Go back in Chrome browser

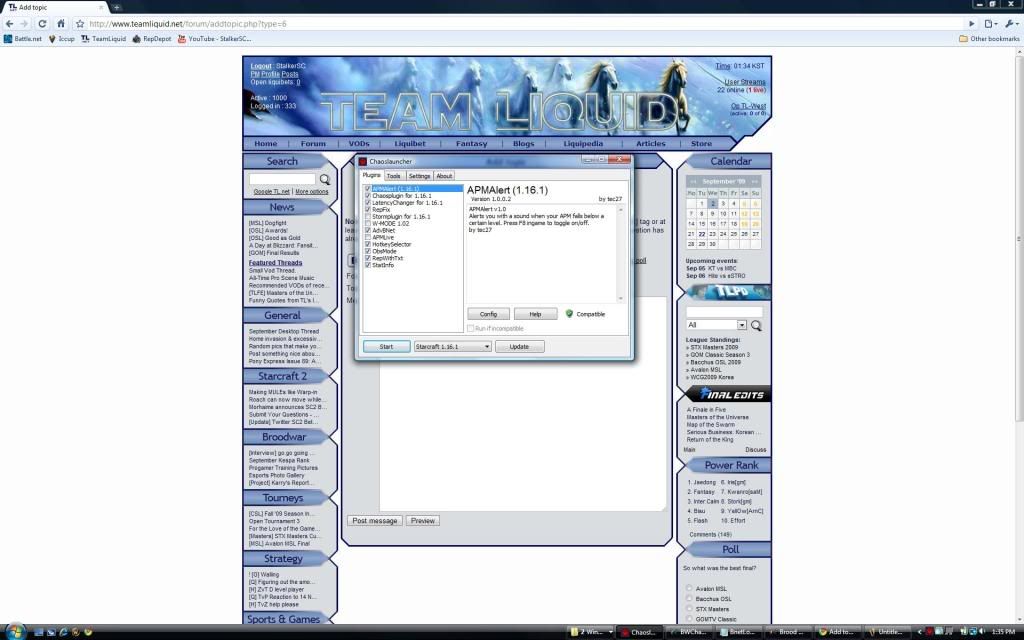(x=9, y=24)
